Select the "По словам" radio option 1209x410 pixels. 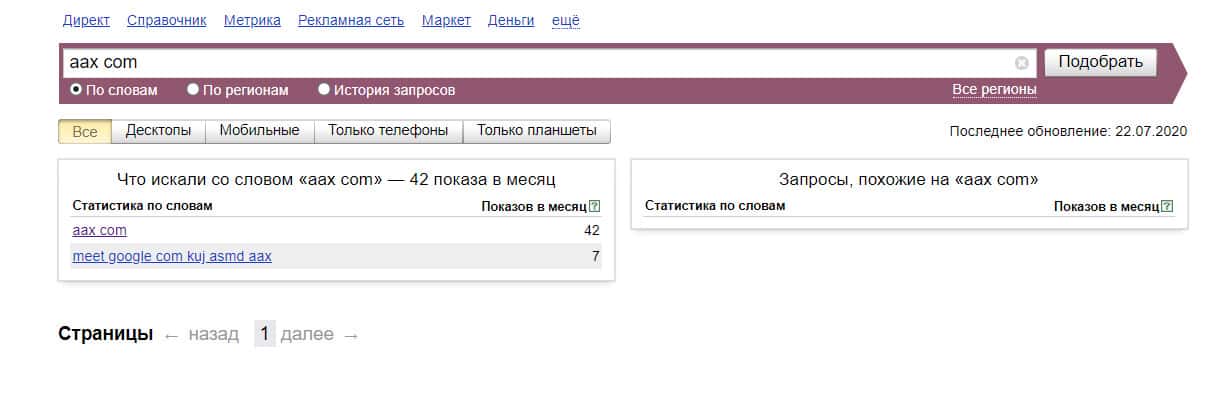(76, 90)
